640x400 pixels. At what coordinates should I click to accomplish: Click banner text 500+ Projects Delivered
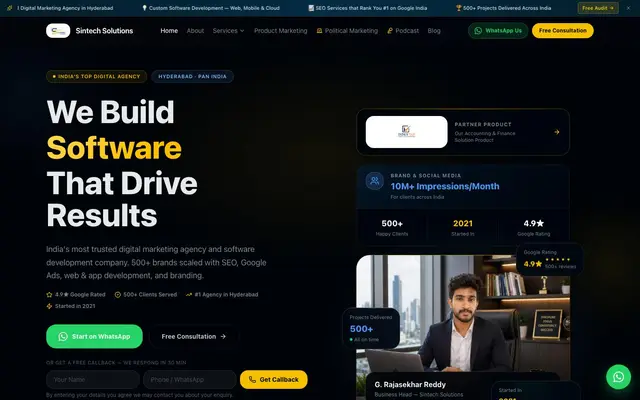tap(507, 8)
